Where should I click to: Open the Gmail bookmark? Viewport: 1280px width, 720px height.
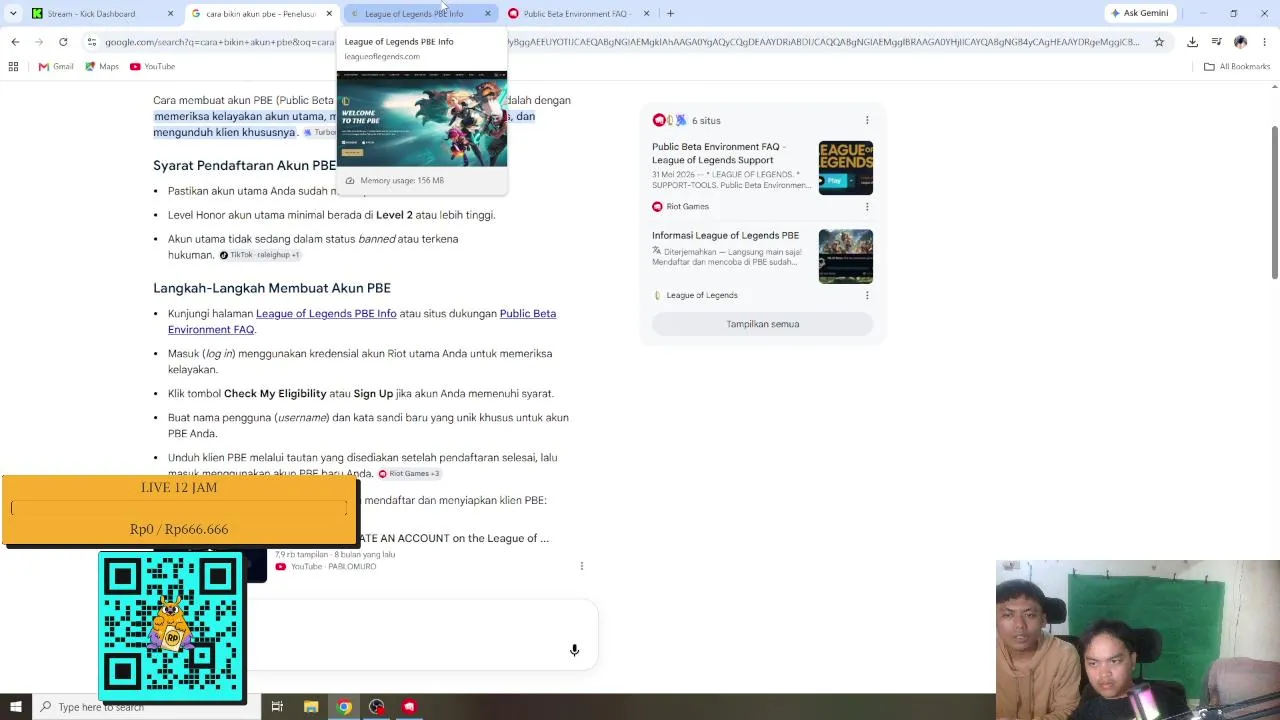click(x=56, y=66)
